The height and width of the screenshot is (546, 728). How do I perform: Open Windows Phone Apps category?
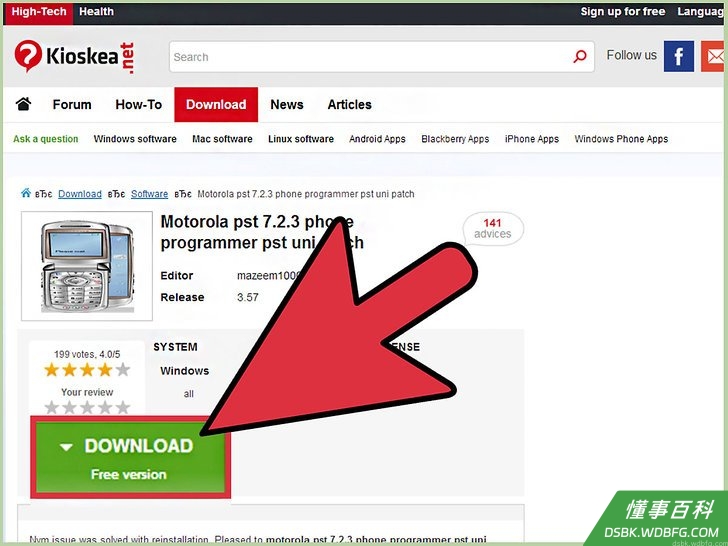tap(621, 139)
